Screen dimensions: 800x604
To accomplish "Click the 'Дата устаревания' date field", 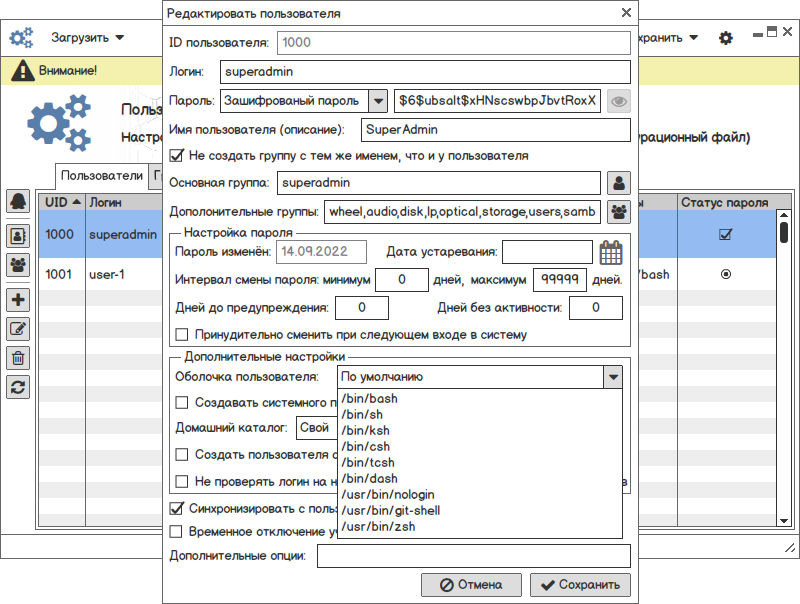I will 547,252.
